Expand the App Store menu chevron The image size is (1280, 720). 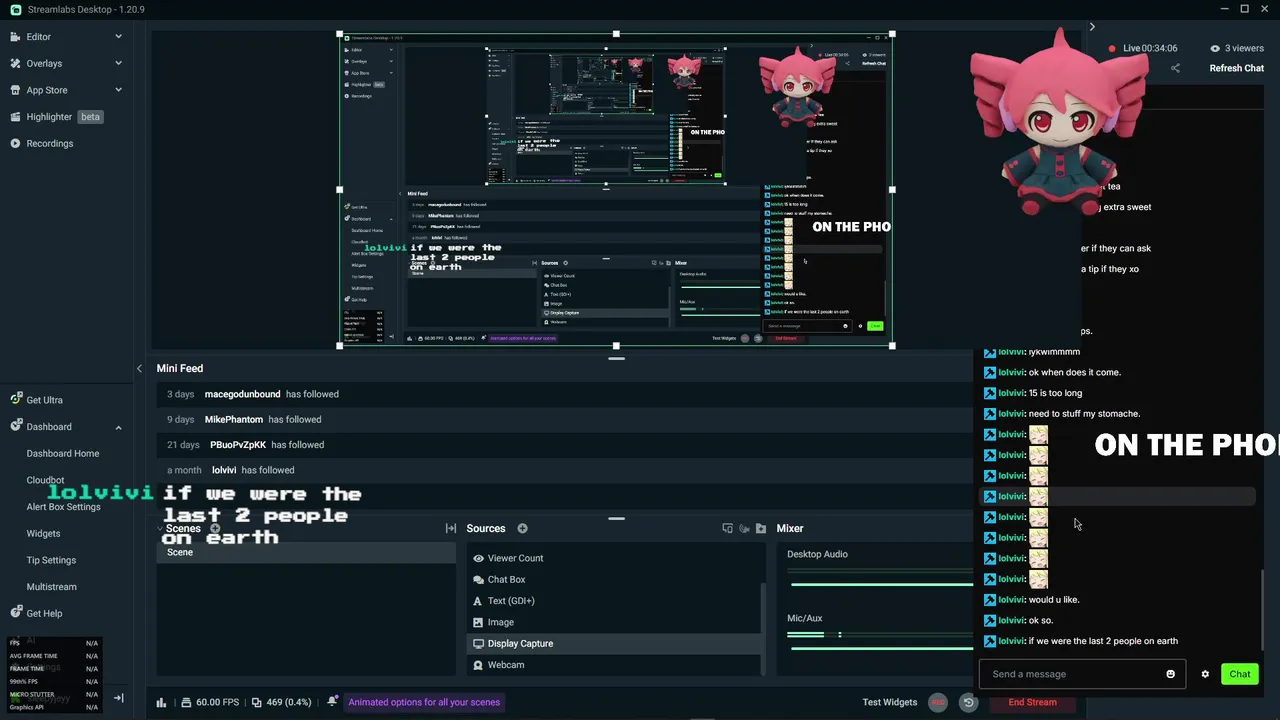click(x=118, y=90)
